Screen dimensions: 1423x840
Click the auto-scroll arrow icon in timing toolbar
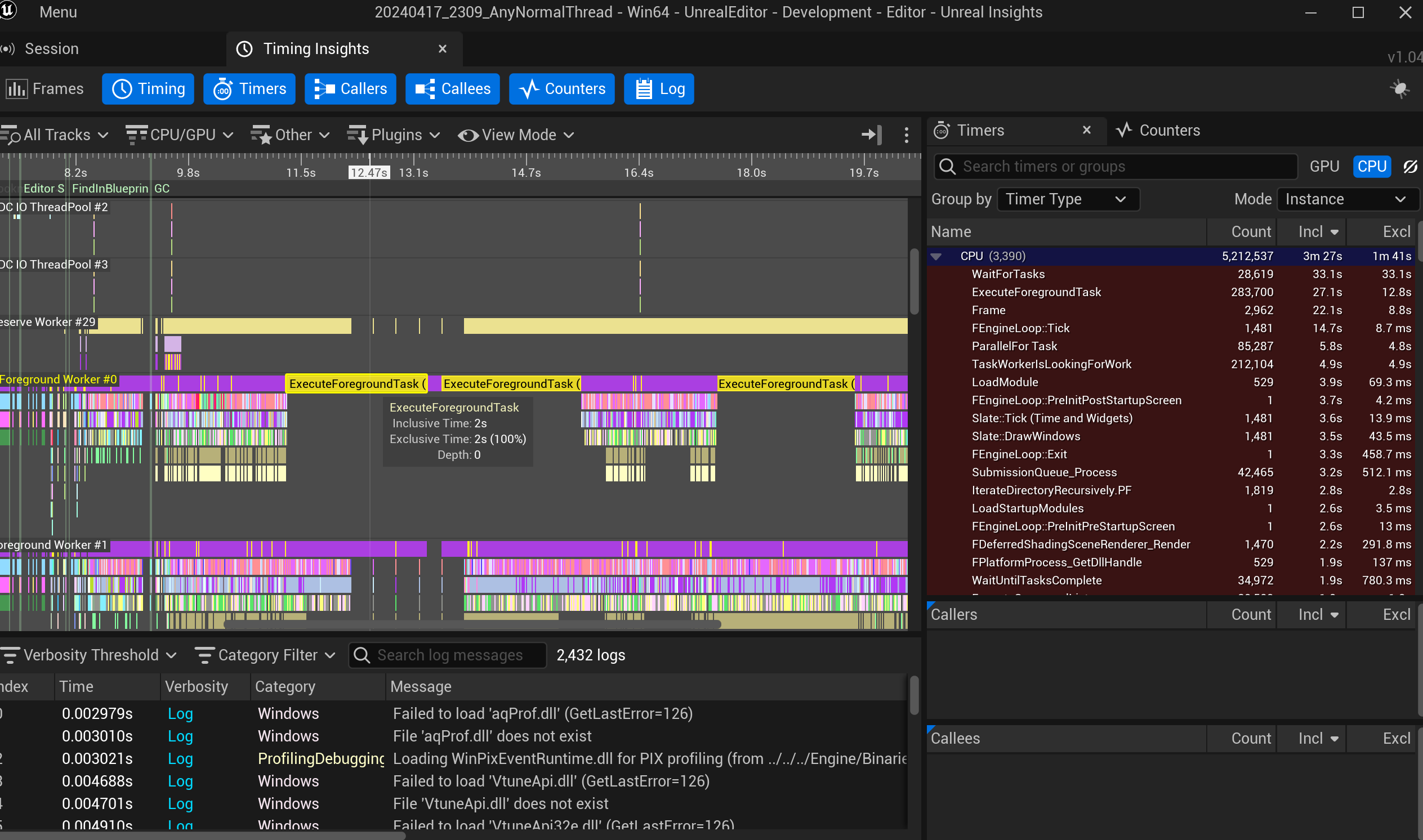pyautogui.click(x=871, y=135)
